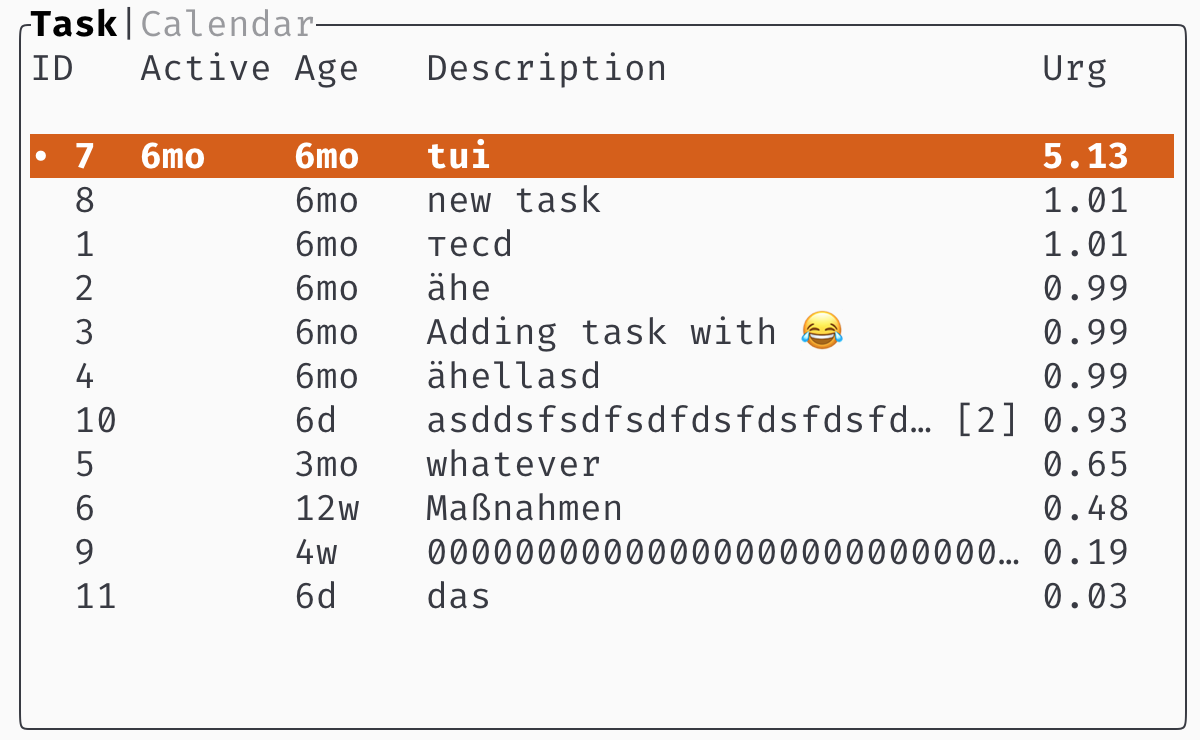The height and width of the screenshot is (740, 1200).
Task: Click the Urg column header
Action: click(1074, 68)
